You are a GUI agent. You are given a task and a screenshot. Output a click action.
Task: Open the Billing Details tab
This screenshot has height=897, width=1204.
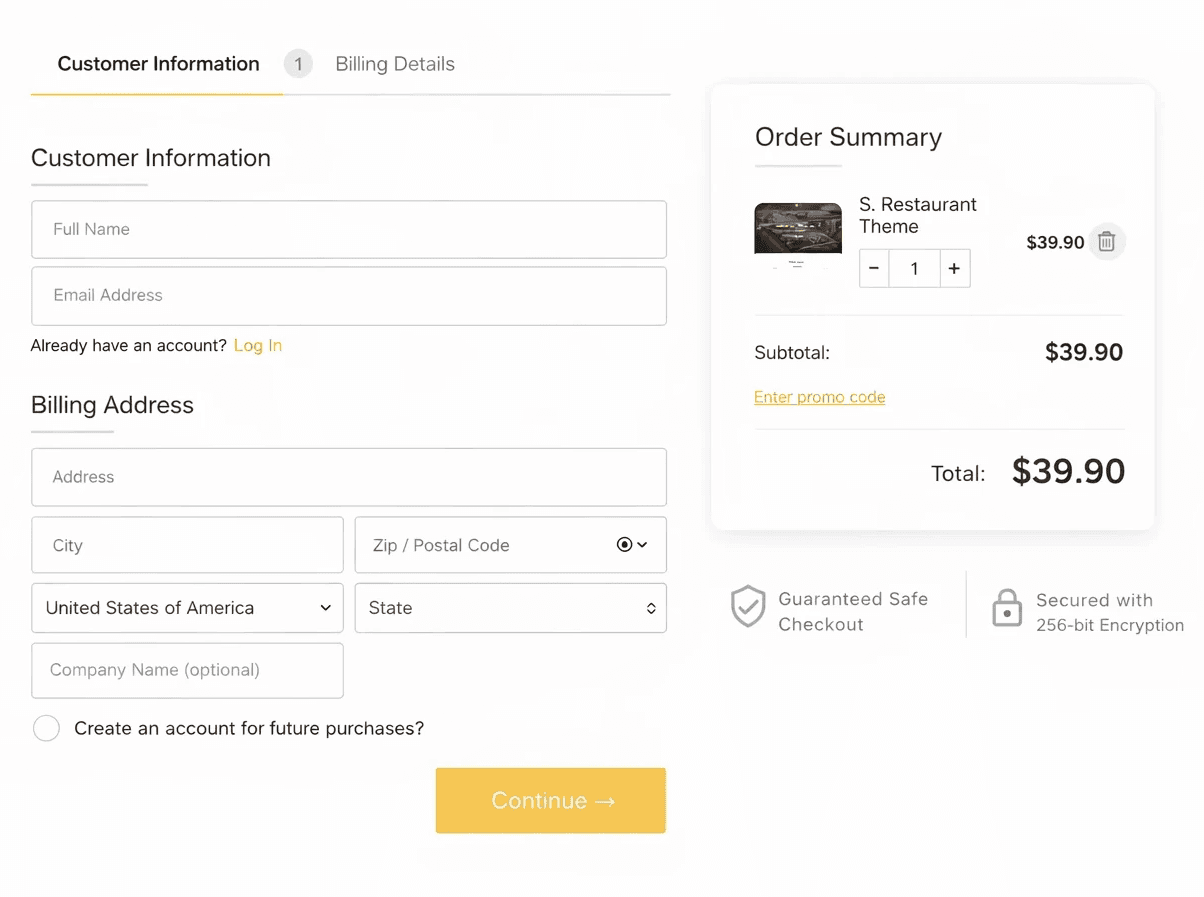(x=395, y=64)
